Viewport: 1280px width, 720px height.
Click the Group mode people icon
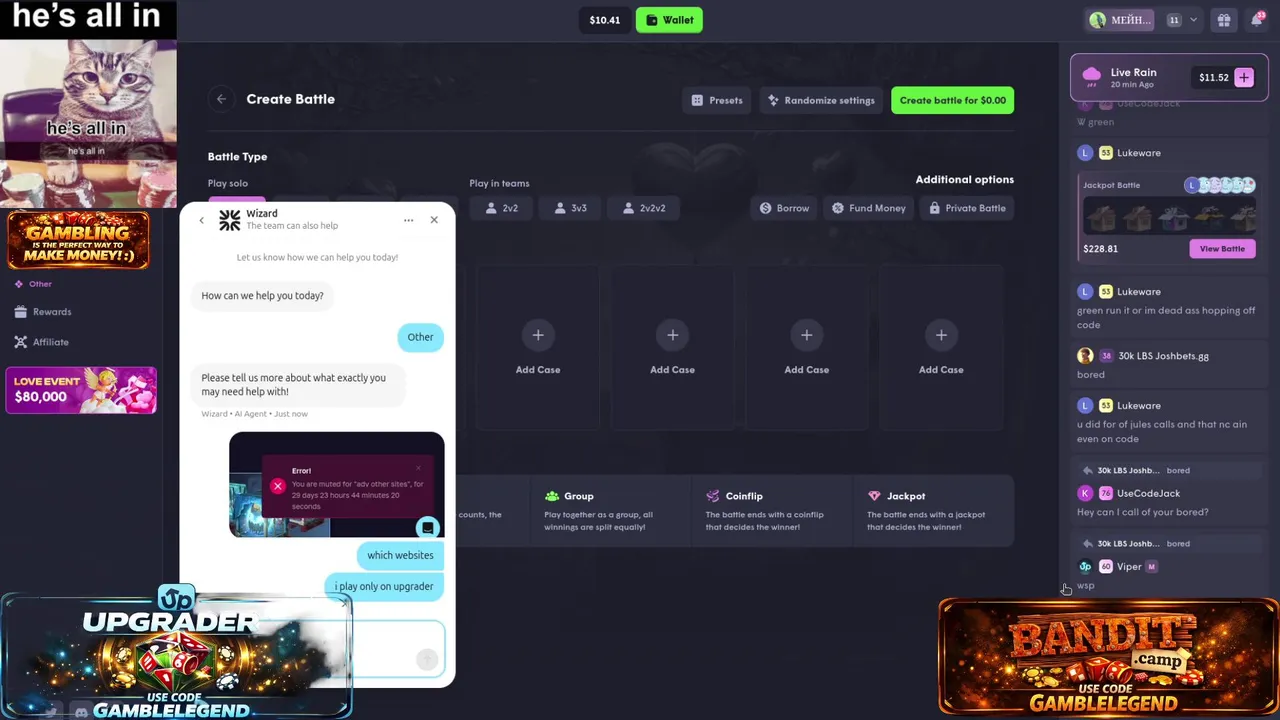(x=551, y=496)
